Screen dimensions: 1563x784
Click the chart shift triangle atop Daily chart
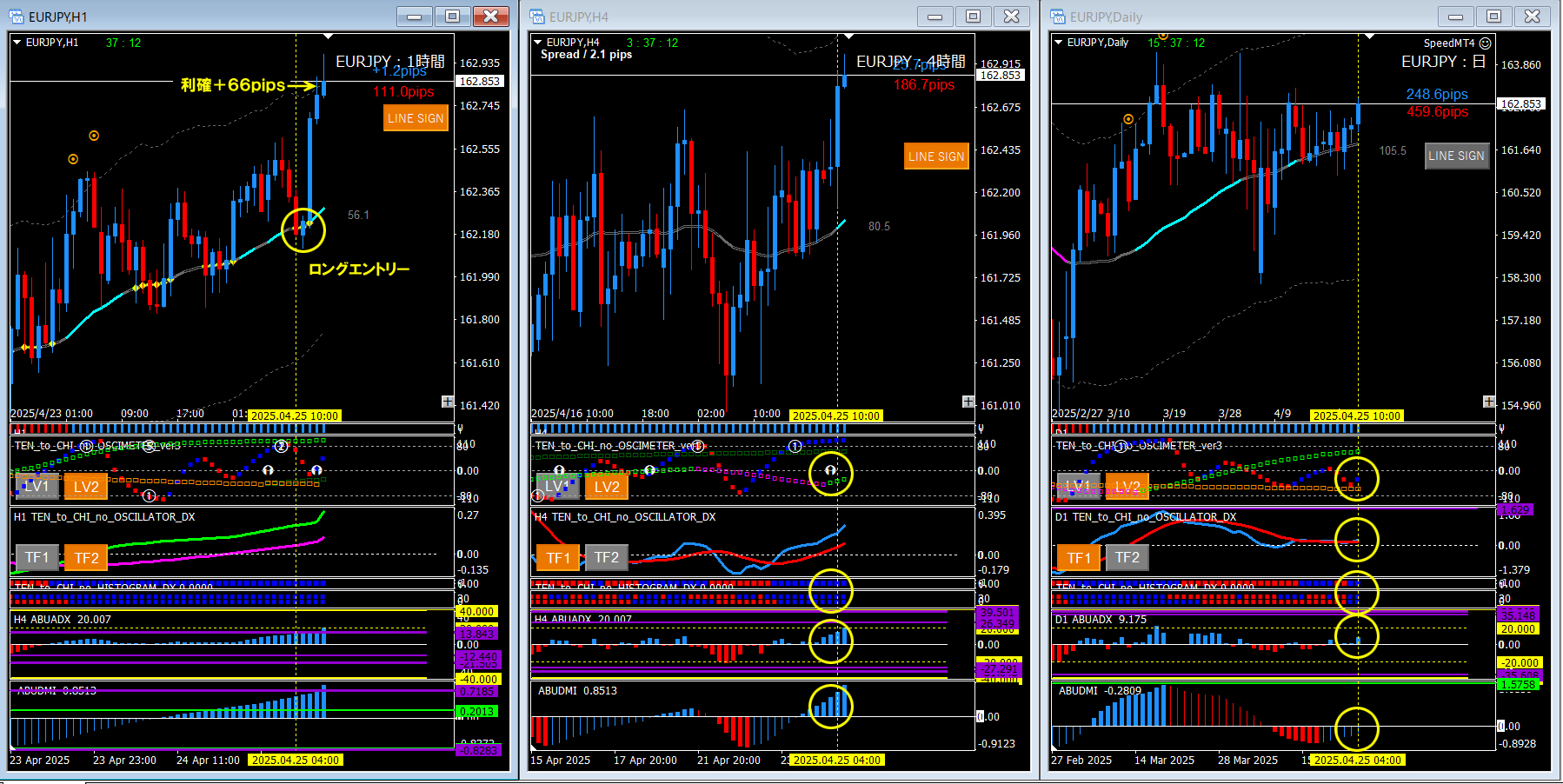1369,37
